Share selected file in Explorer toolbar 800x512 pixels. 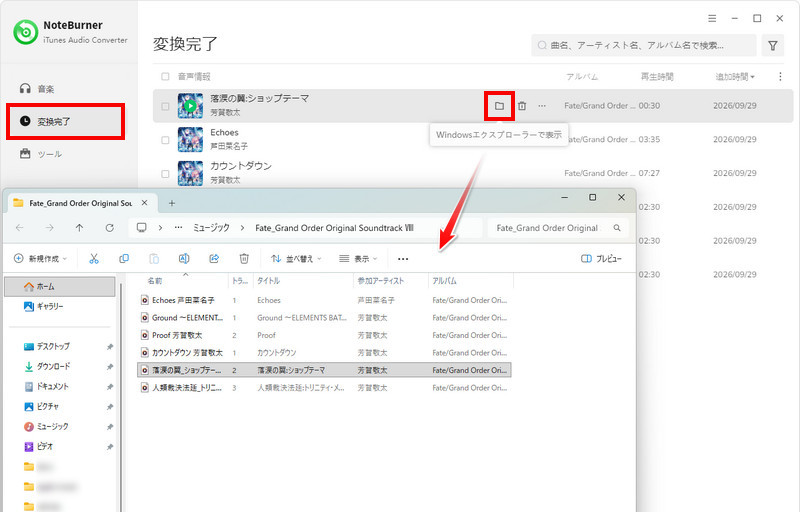[214, 259]
